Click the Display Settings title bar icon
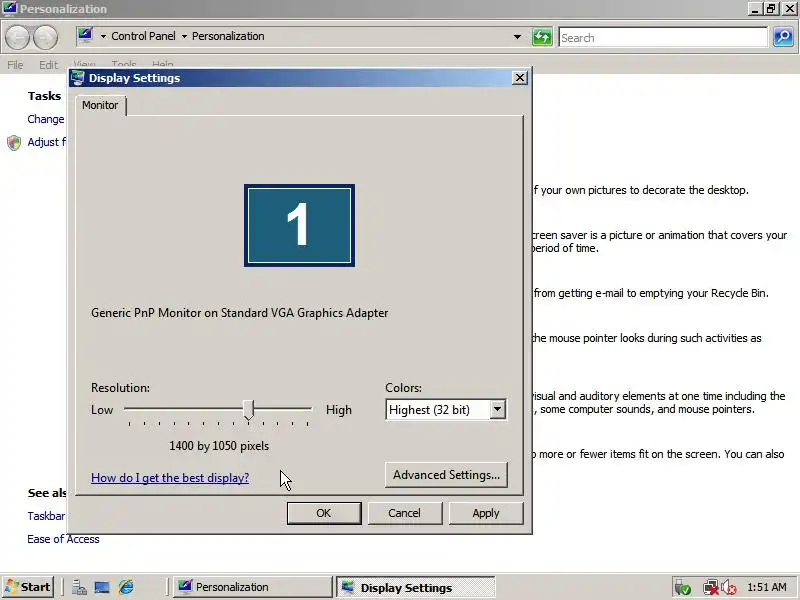 [78, 78]
